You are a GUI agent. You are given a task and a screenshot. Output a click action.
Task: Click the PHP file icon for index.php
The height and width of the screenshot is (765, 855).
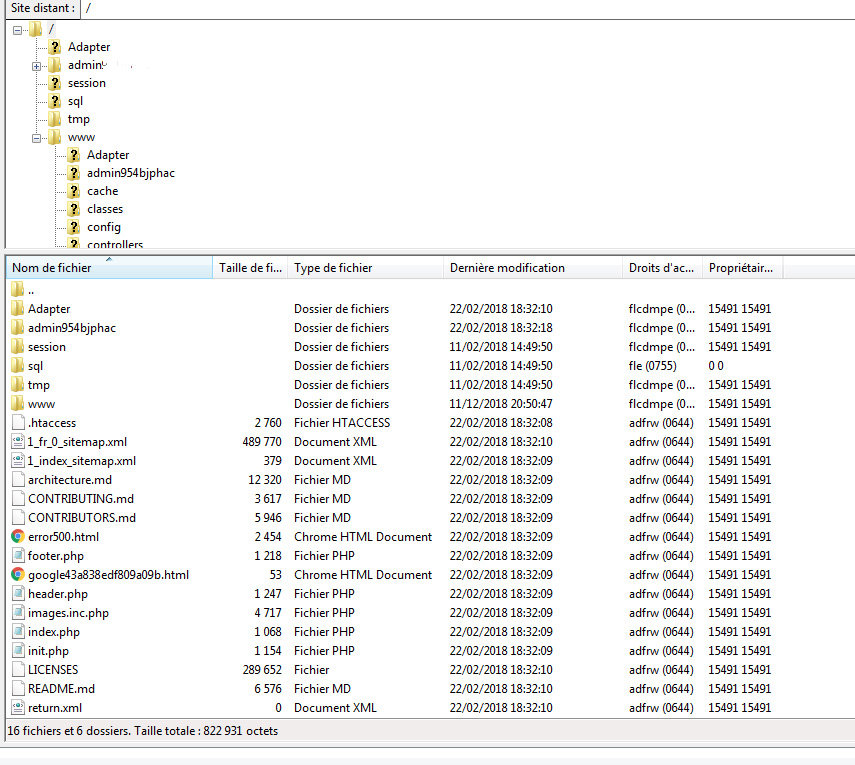[x=18, y=632]
